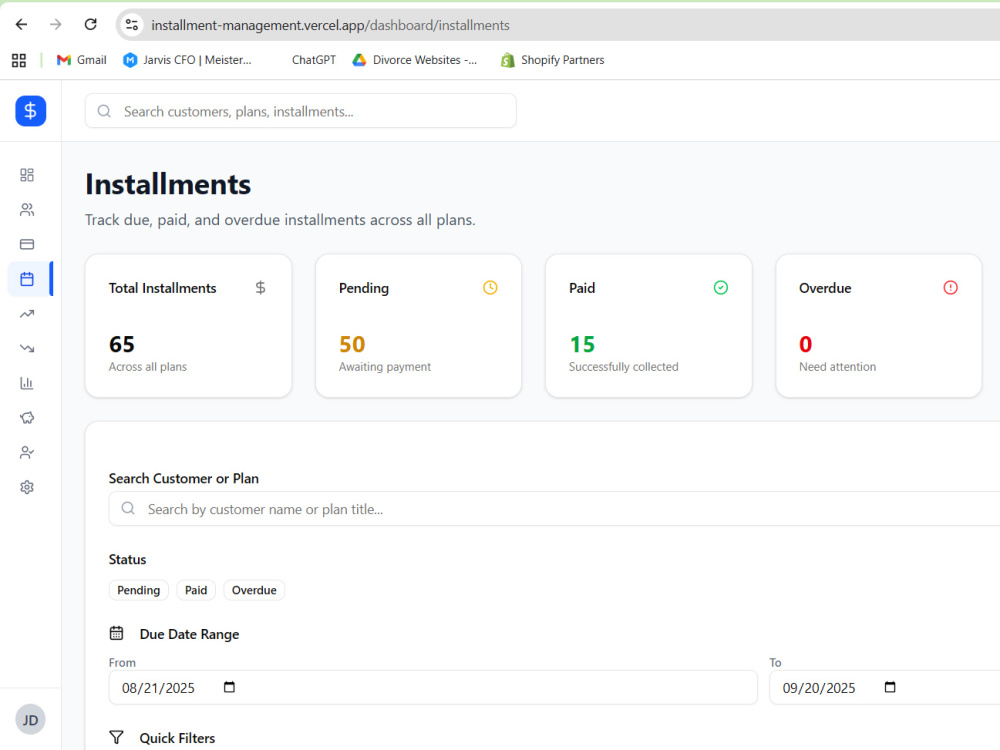Open the credit card plans icon in the sidebar

[27, 244]
